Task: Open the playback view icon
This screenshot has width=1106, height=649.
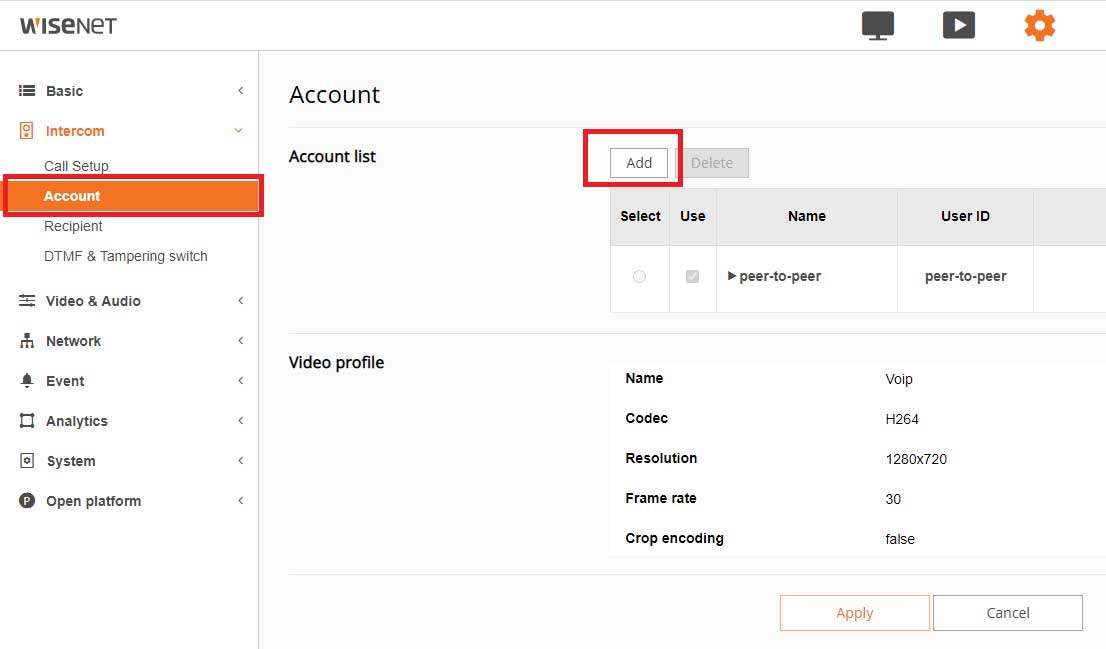Action: pyautogui.click(x=958, y=26)
